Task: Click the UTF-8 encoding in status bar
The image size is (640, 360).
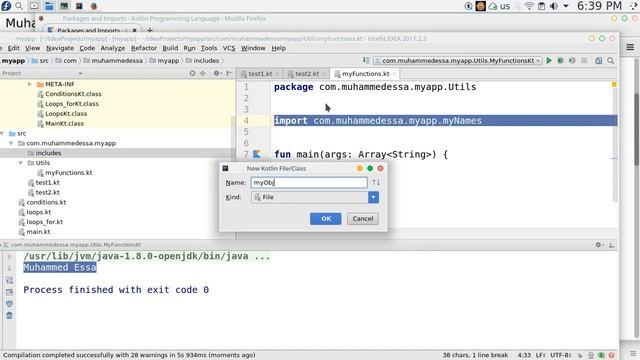Action: pyautogui.click(x=561, y=355)
